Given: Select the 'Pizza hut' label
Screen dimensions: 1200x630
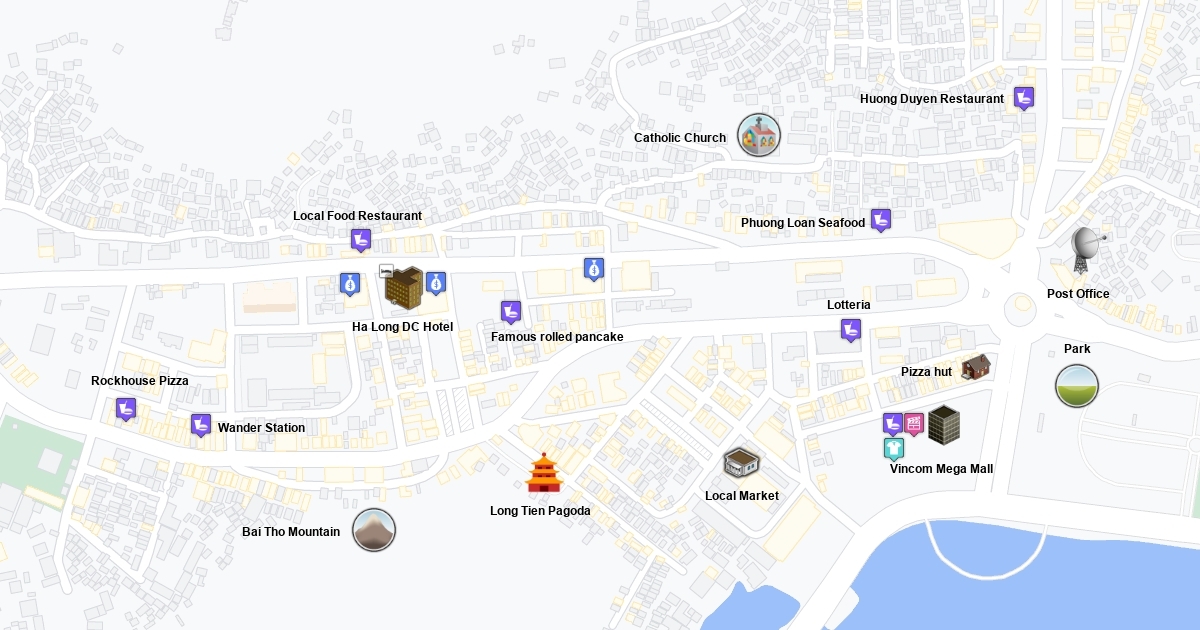Looking at the screenshot, I should (x=926, y=372).
